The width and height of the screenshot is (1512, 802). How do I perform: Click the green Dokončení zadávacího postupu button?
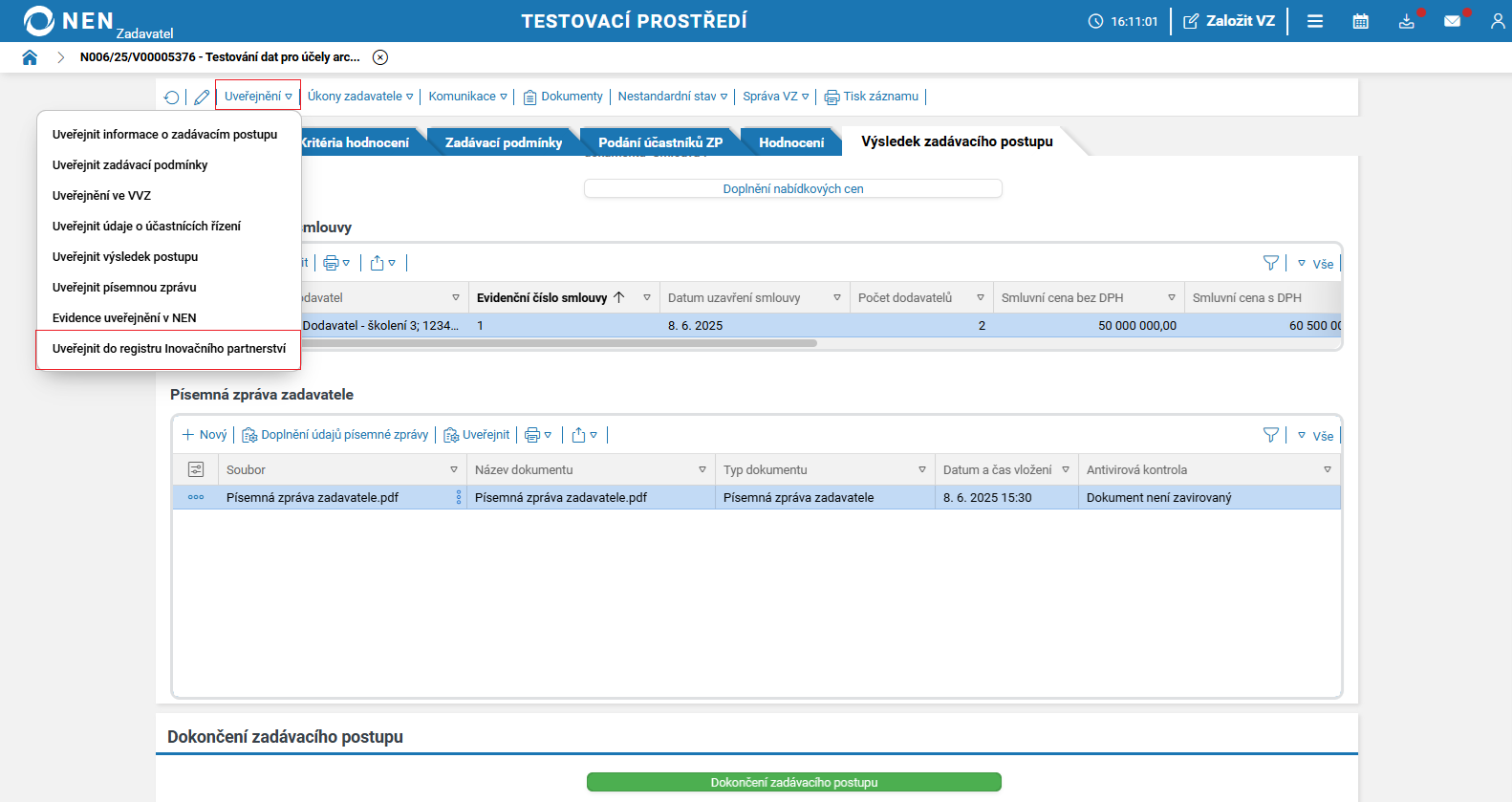[x=794, y=782]
